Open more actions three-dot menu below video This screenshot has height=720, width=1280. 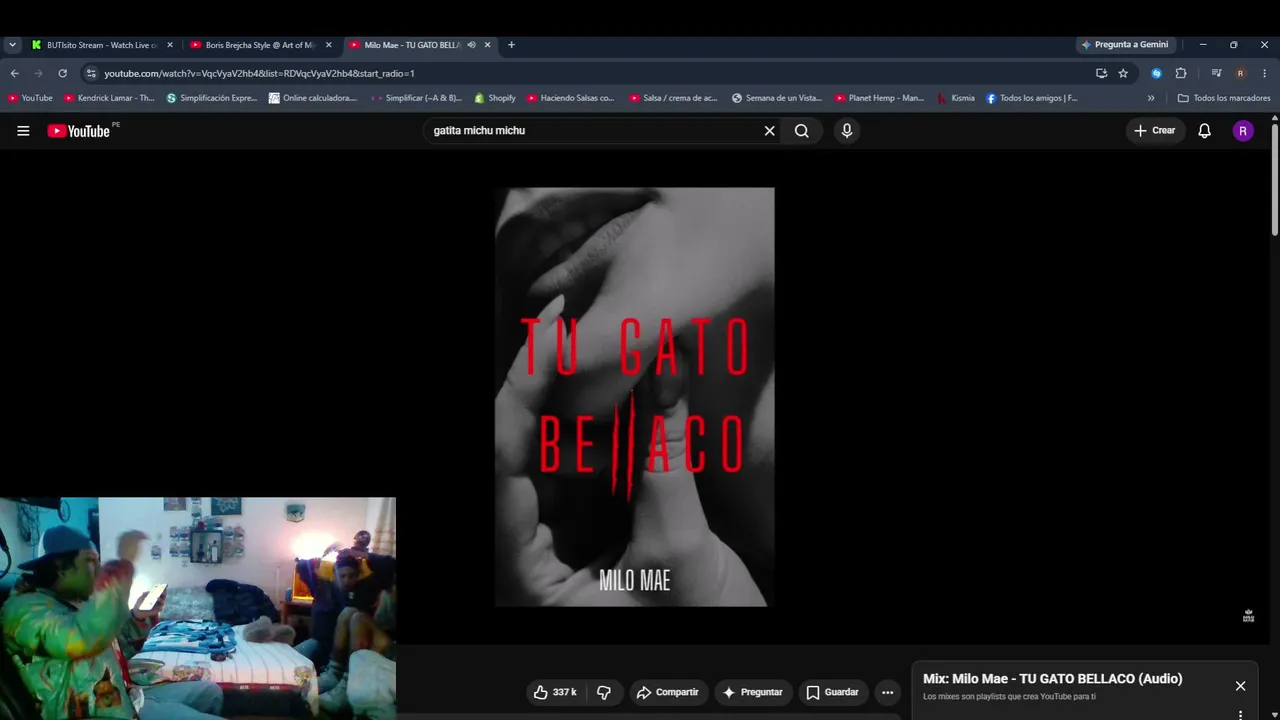point(887,692)
